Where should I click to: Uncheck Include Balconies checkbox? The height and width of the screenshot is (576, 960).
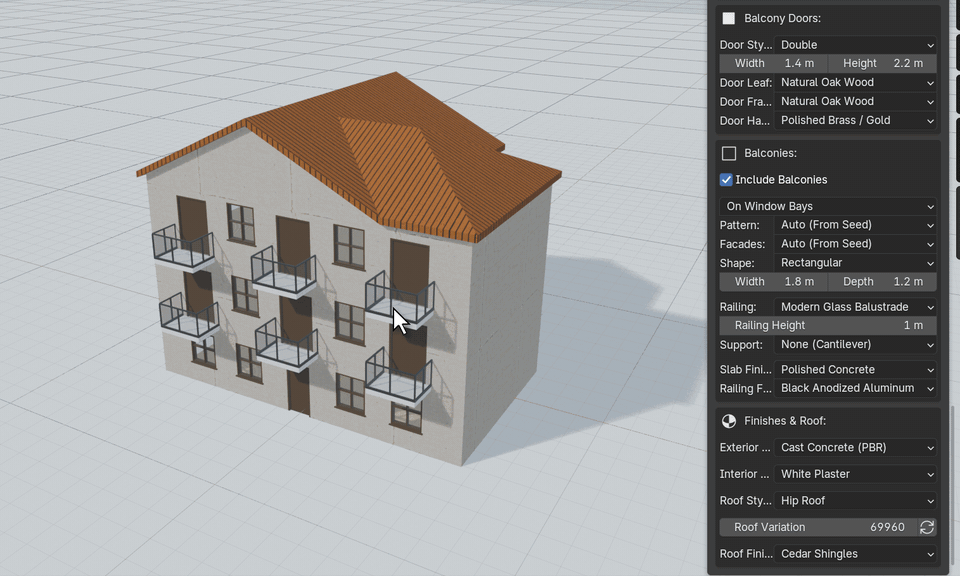coord(726,179)
